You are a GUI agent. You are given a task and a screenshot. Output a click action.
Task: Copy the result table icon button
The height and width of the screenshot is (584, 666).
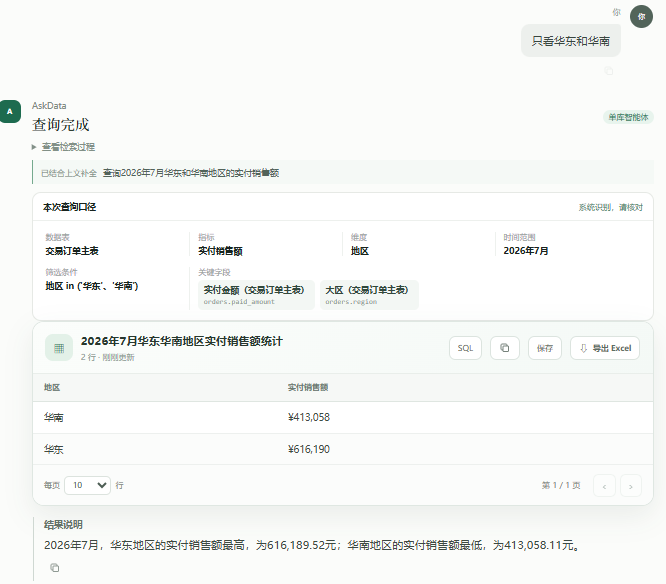pos(505,348)
